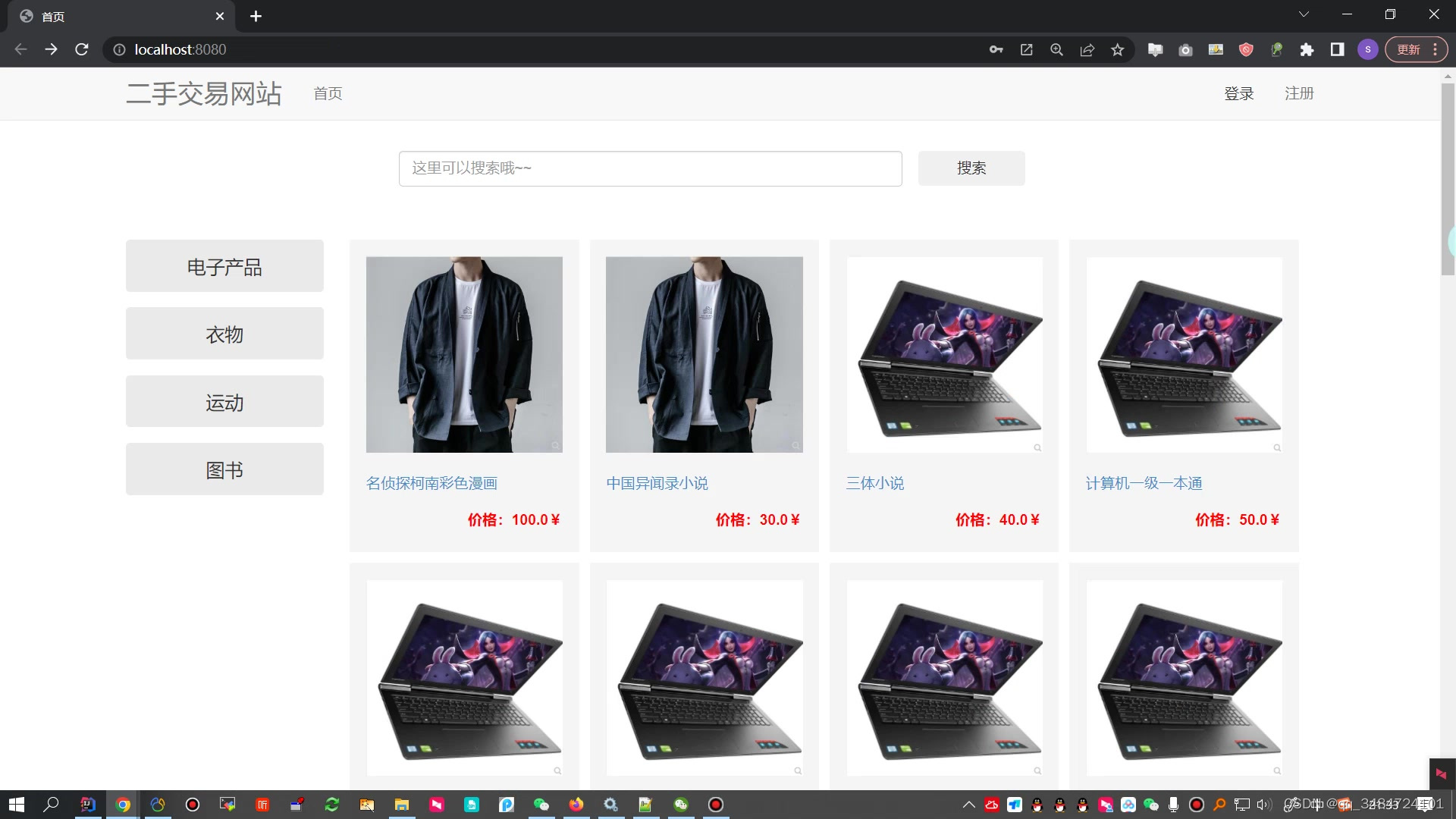Open the zoom magnifier icon in address bar

click(x=1056, y=49)
